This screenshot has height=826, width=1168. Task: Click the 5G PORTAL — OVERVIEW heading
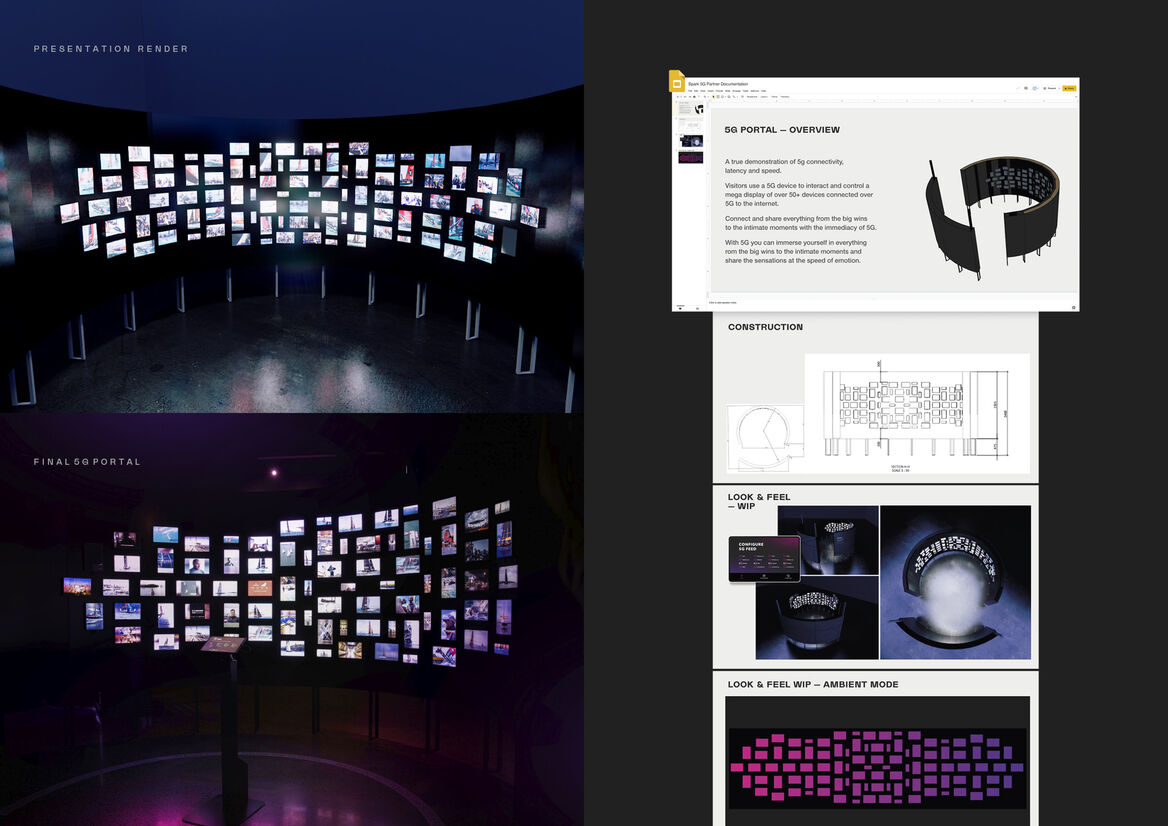pyautogui.click(x=782, y=130)
